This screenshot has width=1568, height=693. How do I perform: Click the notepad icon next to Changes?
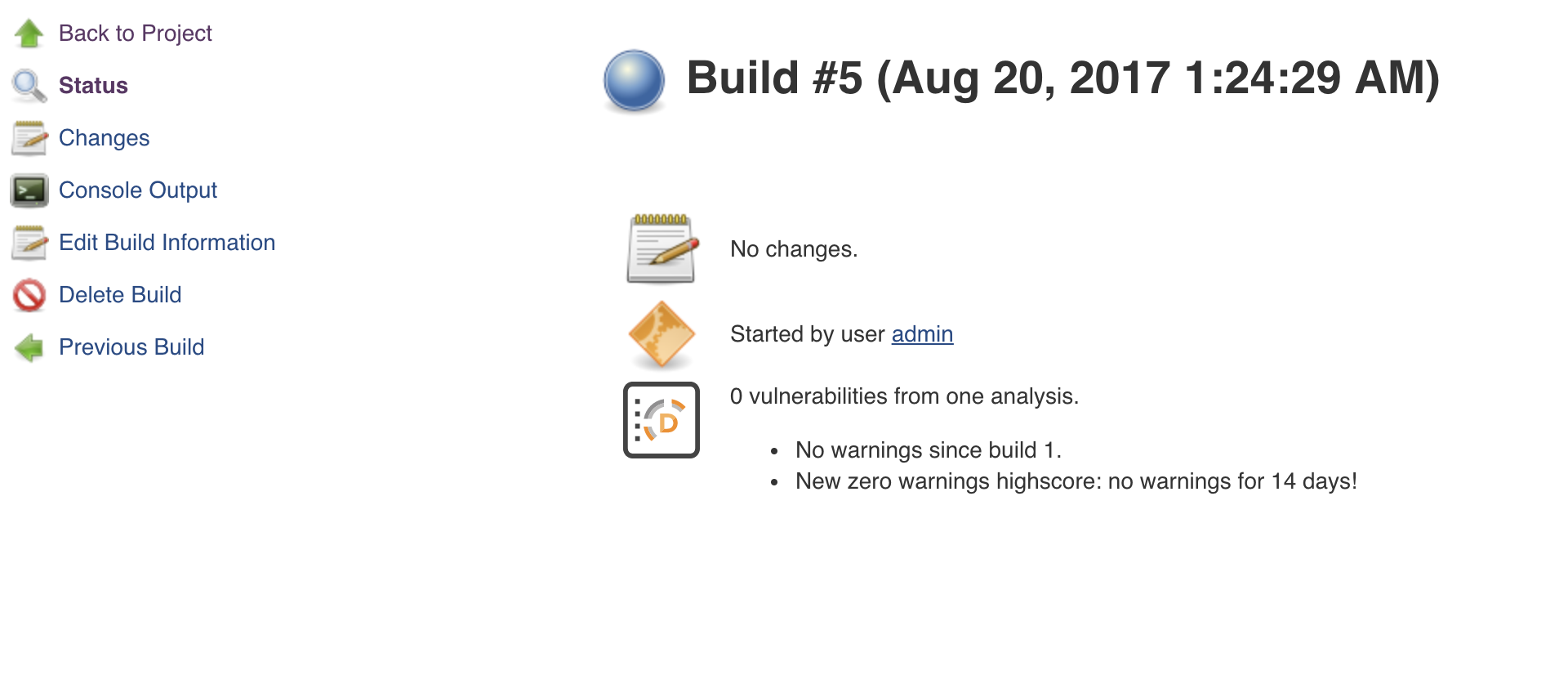(29, 137)
